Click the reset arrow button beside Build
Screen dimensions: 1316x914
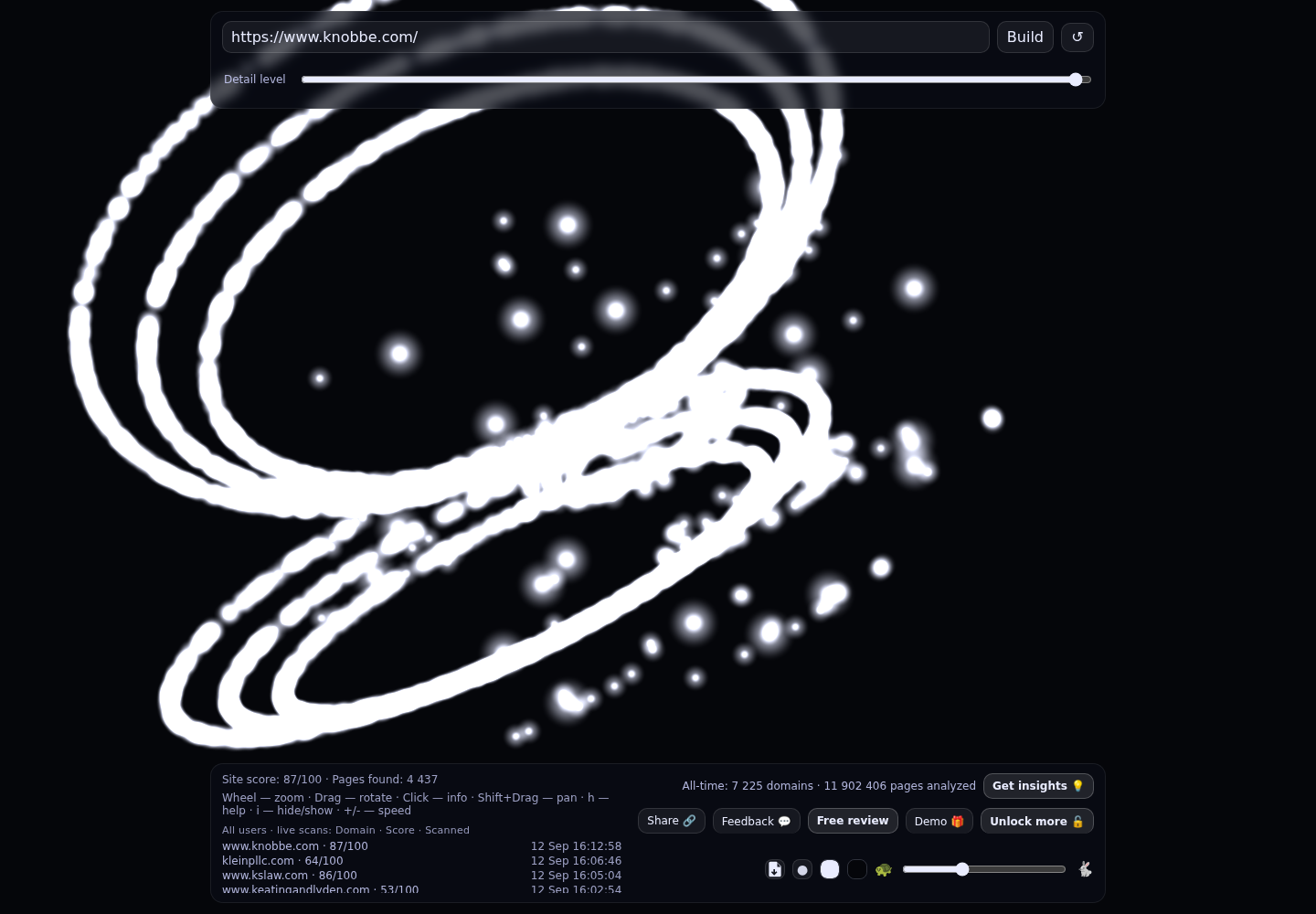tap(1077, 37)
